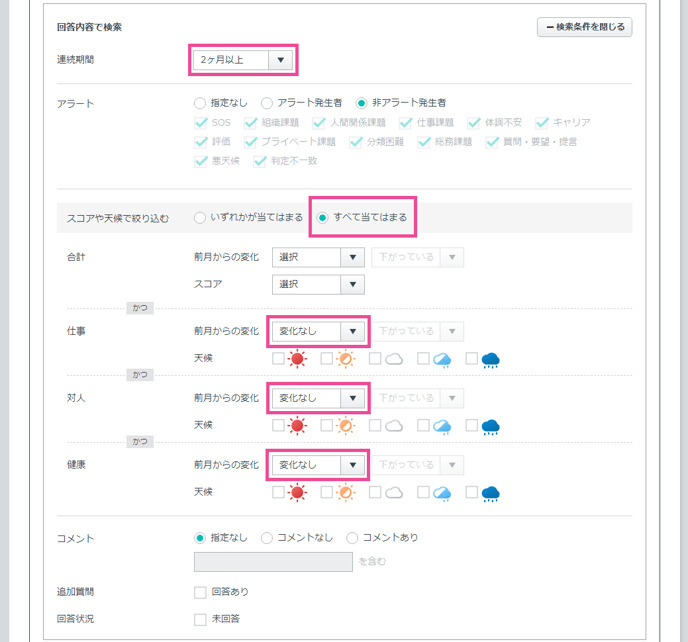Screen dimensions: 688x642
Task: Open the 合計 スコア 選択 dropdown
Action: click(318, 284)
